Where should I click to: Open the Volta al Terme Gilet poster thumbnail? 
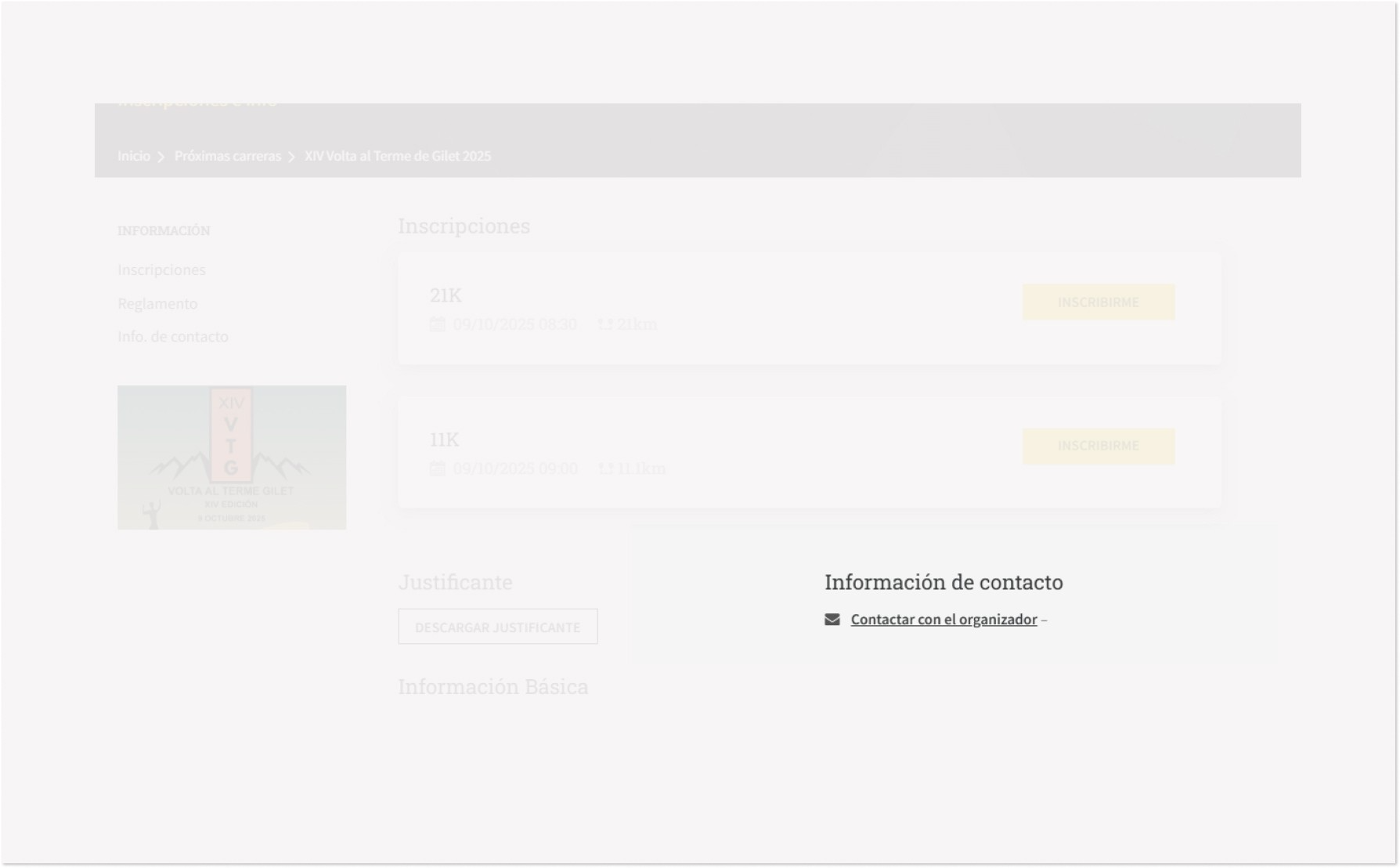(232, 458)
